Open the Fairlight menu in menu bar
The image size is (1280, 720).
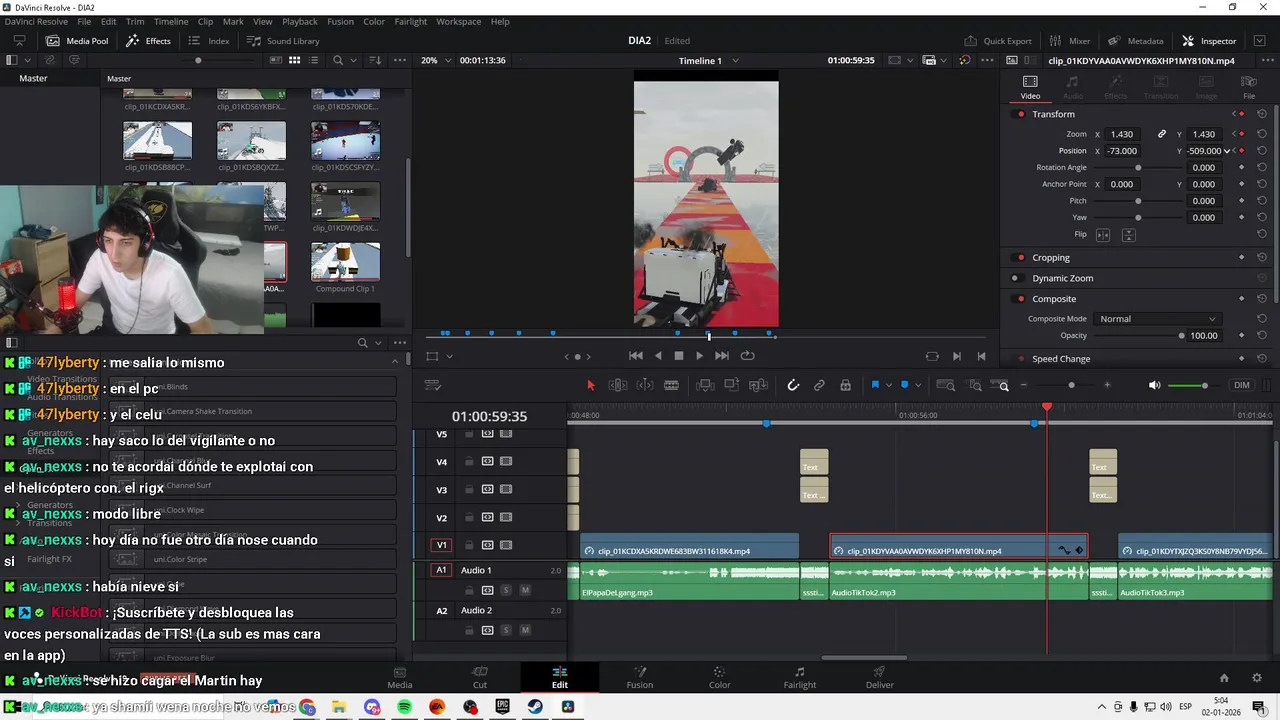[410, 21]
